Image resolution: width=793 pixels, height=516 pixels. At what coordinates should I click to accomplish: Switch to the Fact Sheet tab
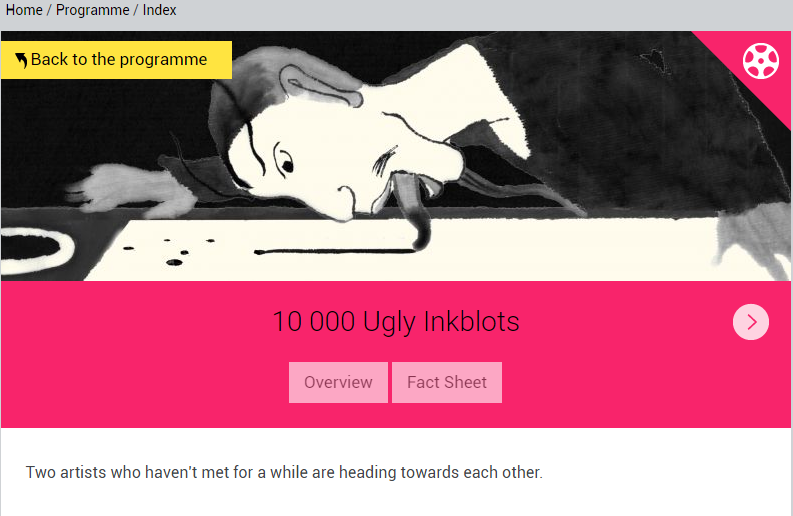[x=447, y=382]
